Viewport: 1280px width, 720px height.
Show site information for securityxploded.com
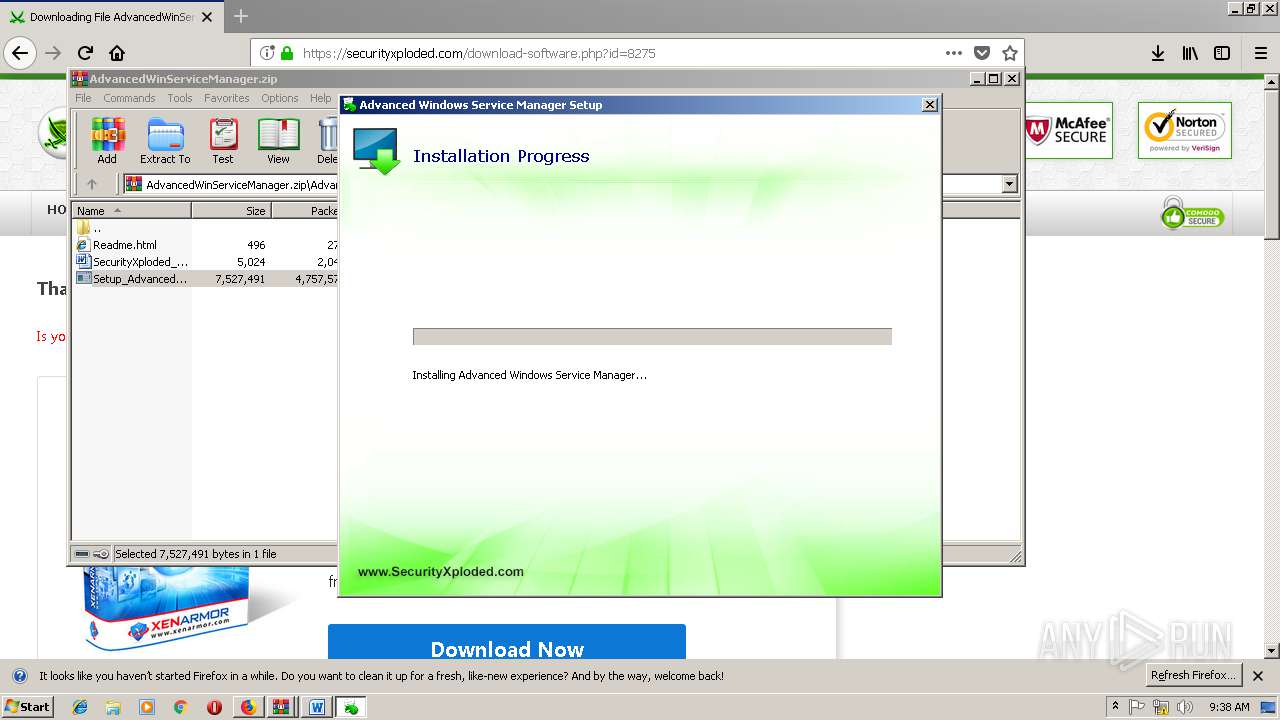[x=267, y=53]
